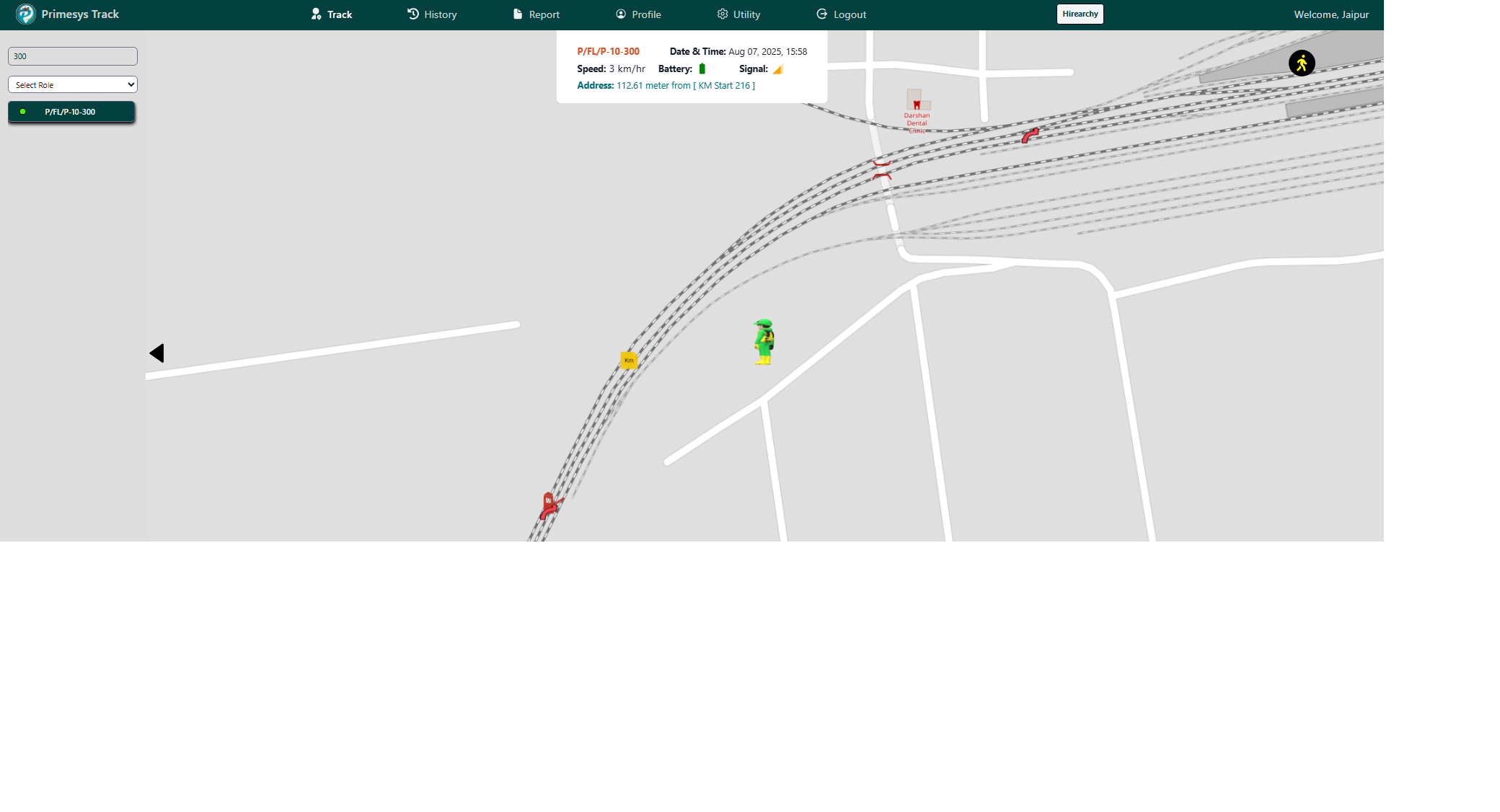This screenshot has height=812, width=1500.
Task: Click the red curved marker near upper tracks
Action: coord(1031,136)
